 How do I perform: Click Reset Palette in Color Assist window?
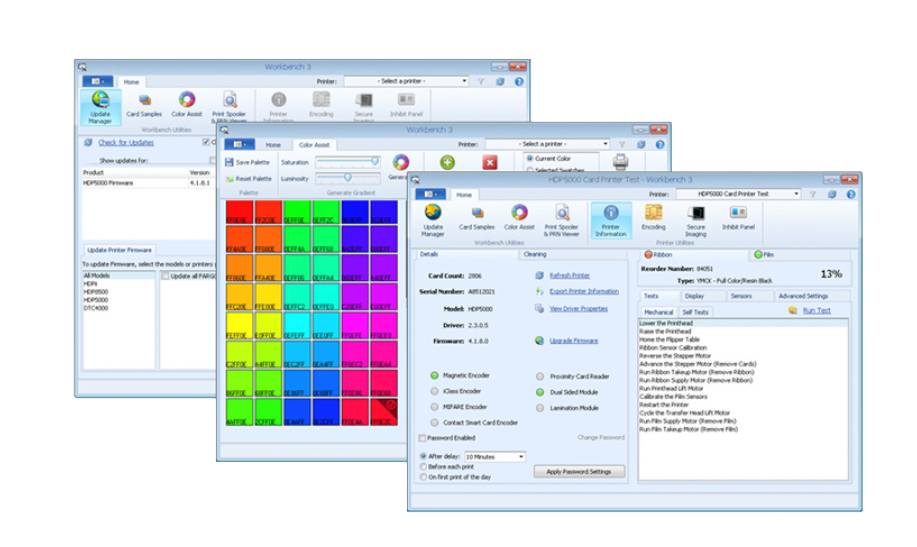pos(249,178)
